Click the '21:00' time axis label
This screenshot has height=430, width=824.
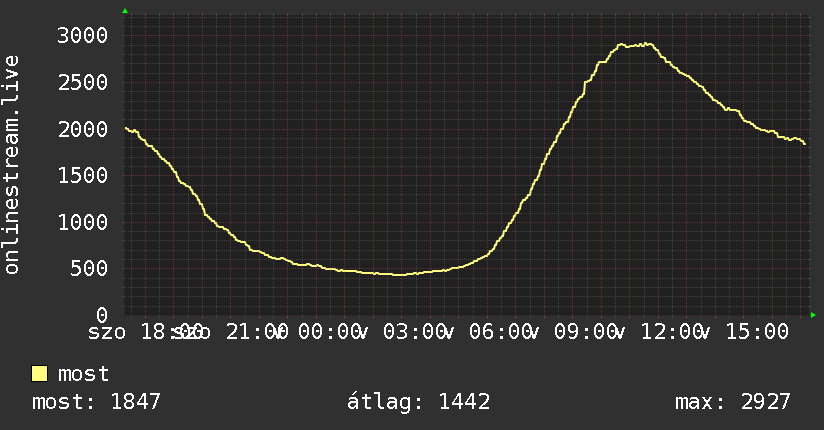(257, 332)
